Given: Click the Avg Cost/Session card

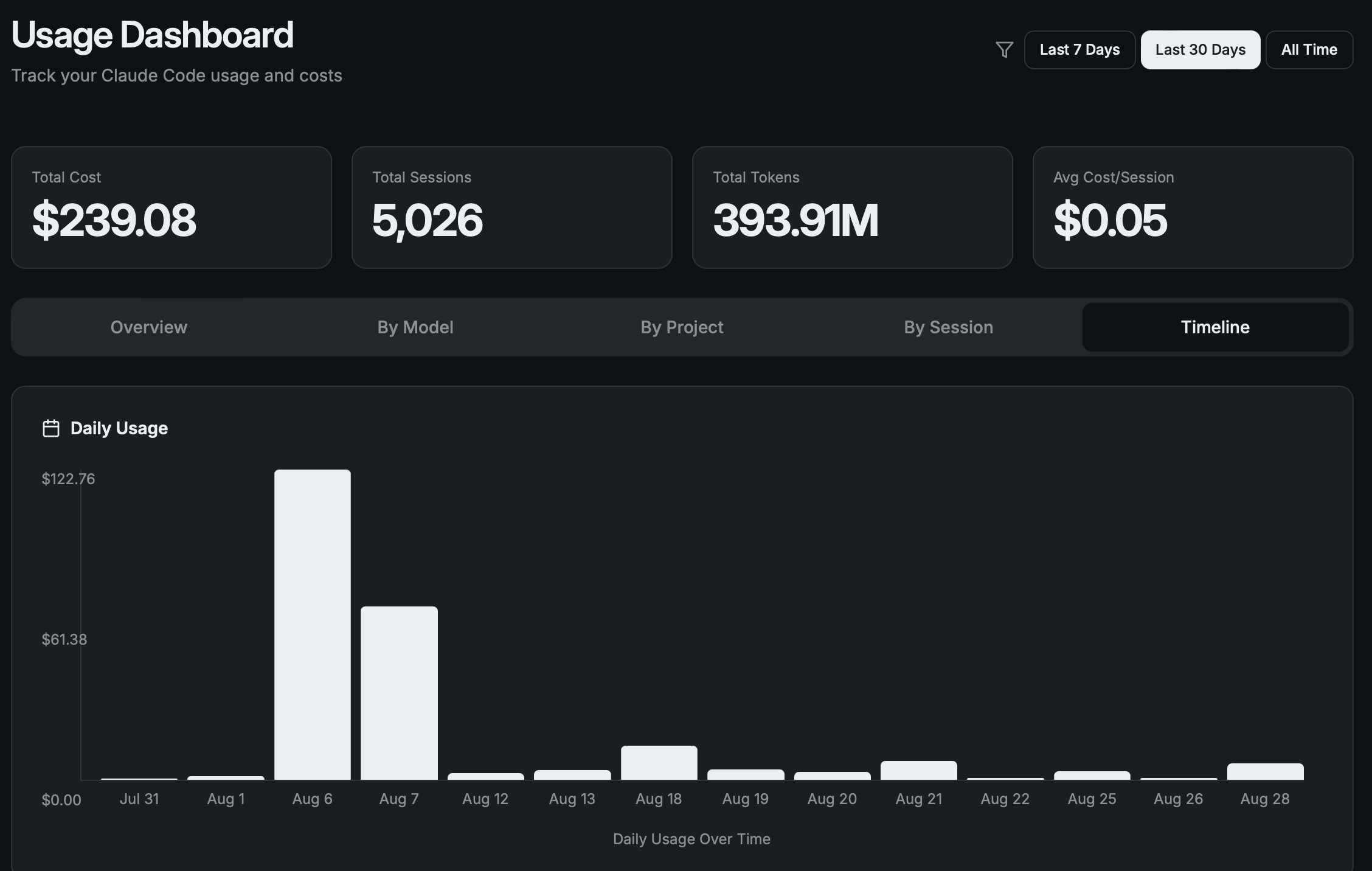Looking at the screenshot, I should point(1193,207).
